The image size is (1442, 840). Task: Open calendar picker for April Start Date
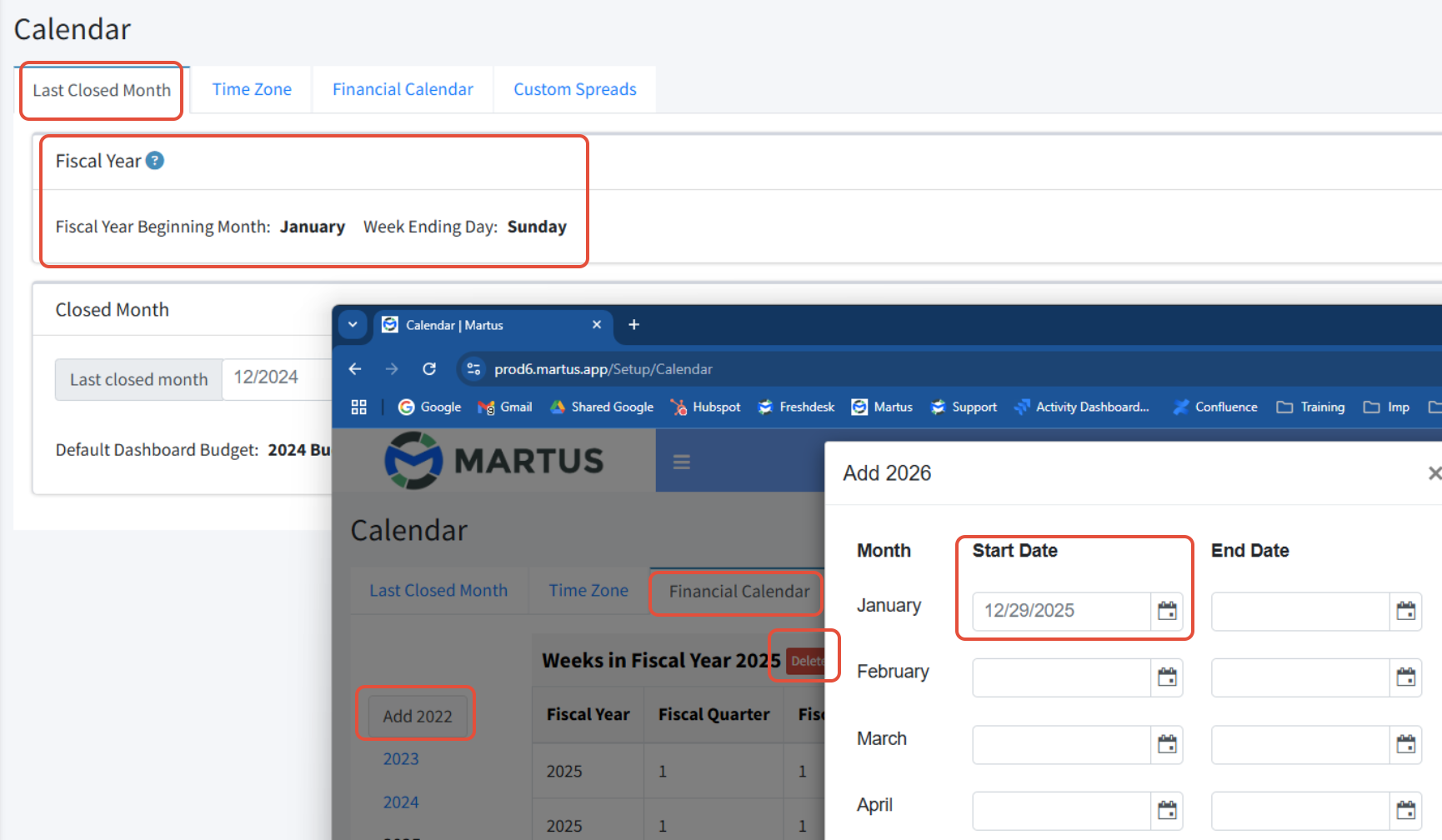tap(1167, 810)
